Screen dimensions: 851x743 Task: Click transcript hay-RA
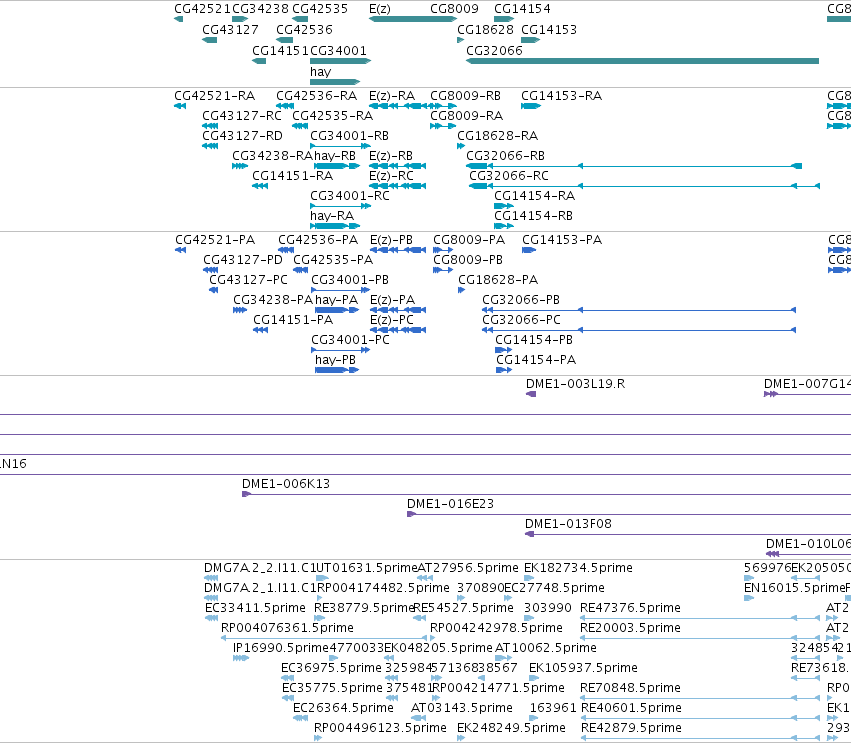332,216
